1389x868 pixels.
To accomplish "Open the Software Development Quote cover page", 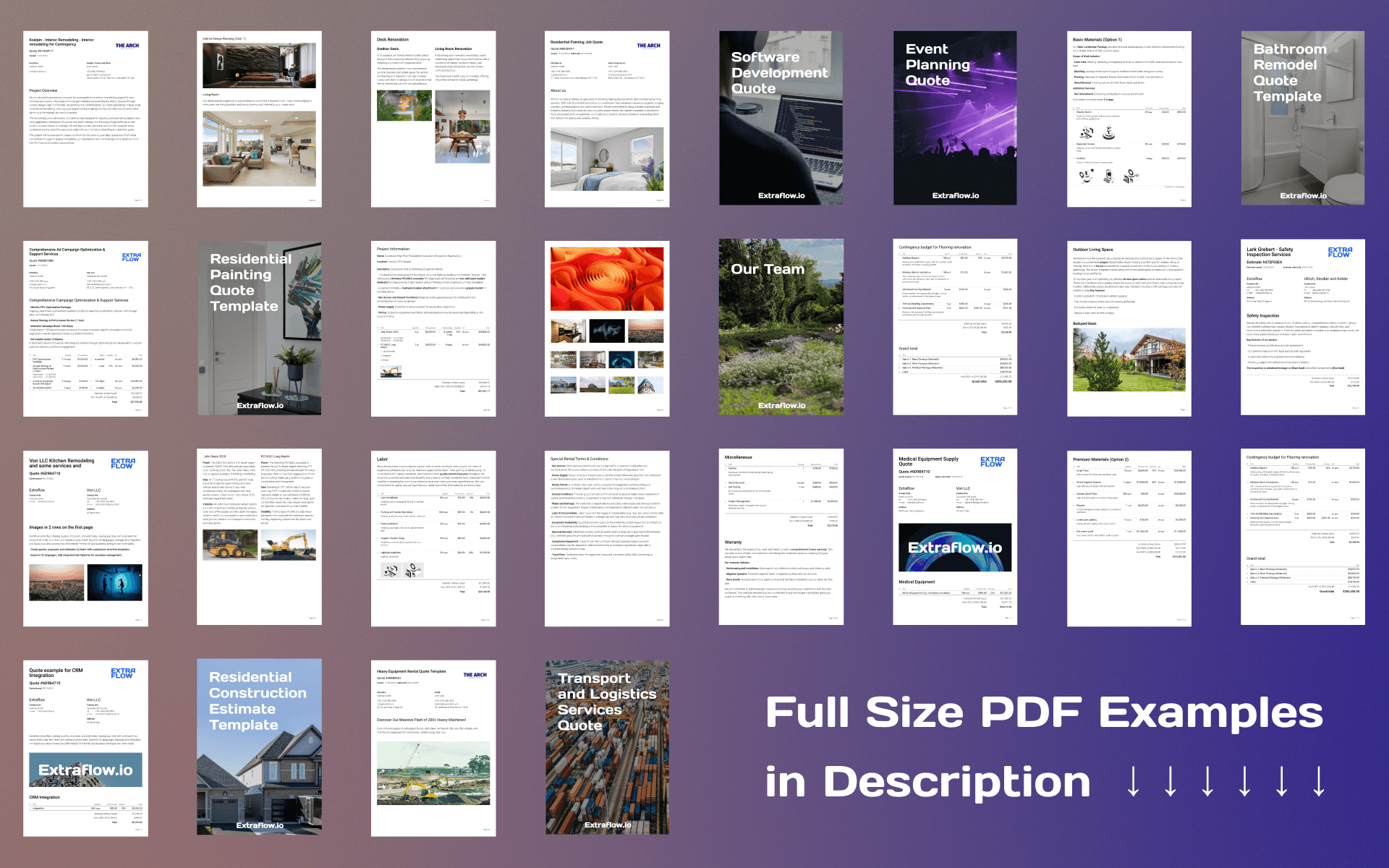I will tap(781, 118).
